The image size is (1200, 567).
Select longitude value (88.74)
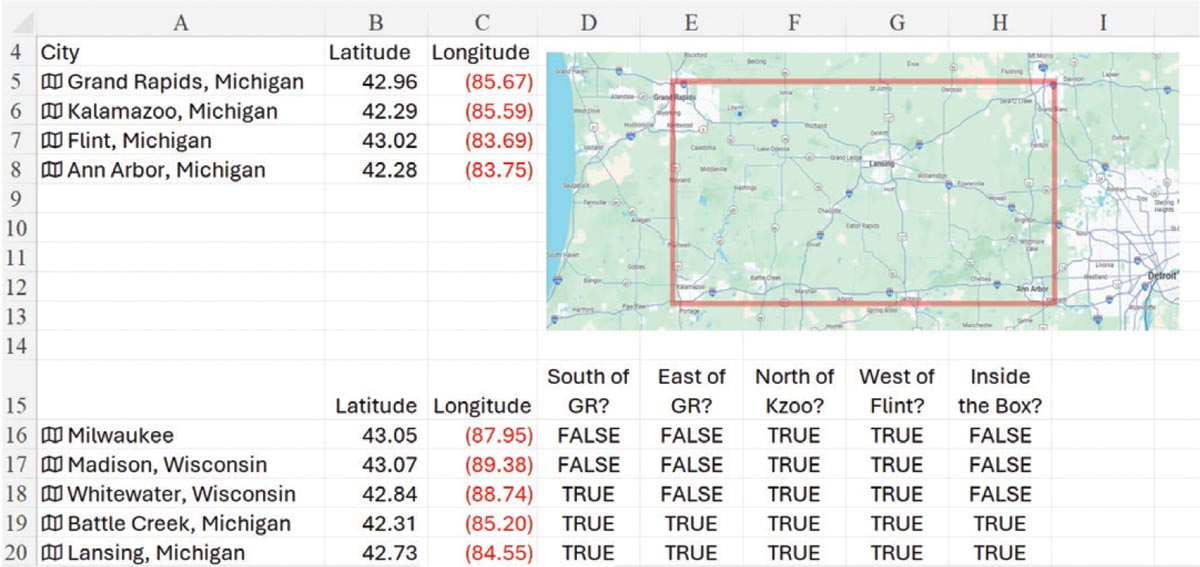(481, 495)
